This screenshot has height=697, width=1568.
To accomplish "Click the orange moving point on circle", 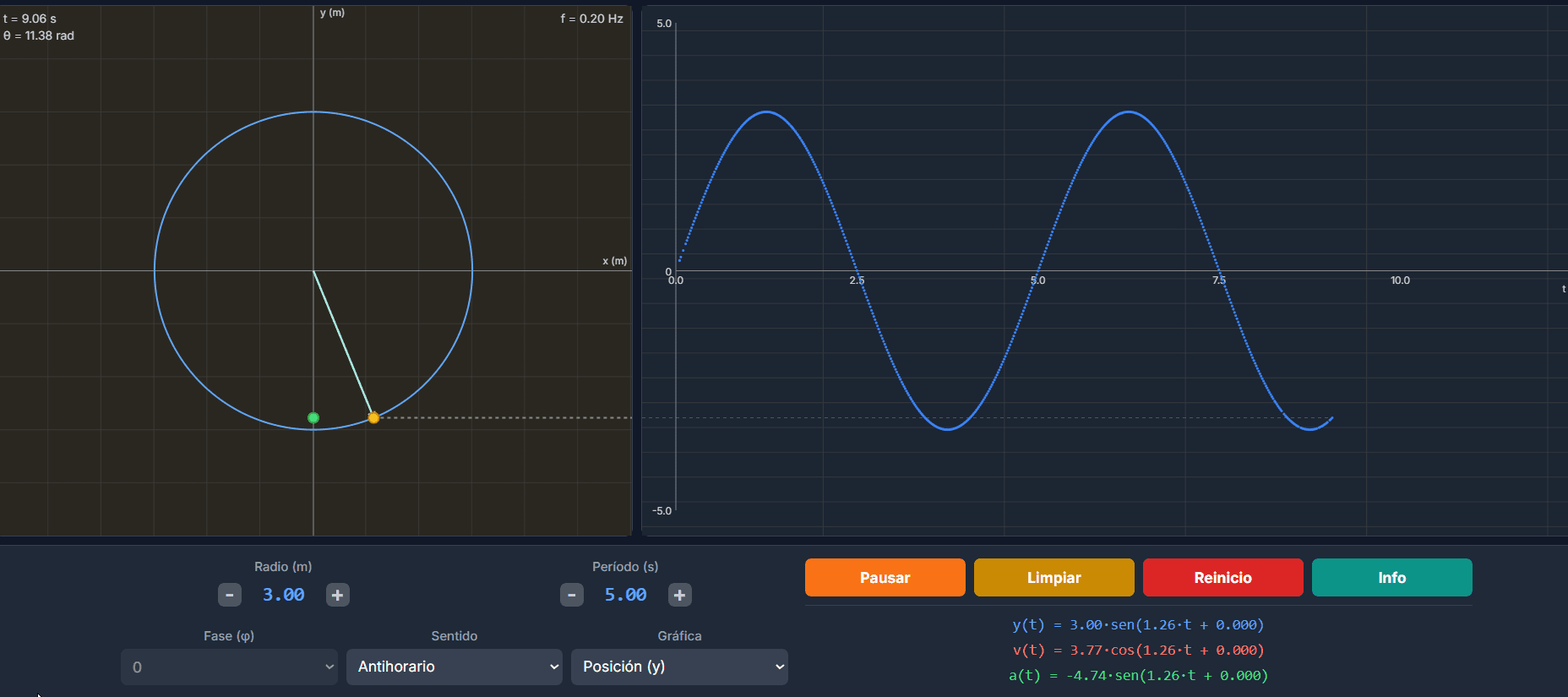I will [373, 417].
